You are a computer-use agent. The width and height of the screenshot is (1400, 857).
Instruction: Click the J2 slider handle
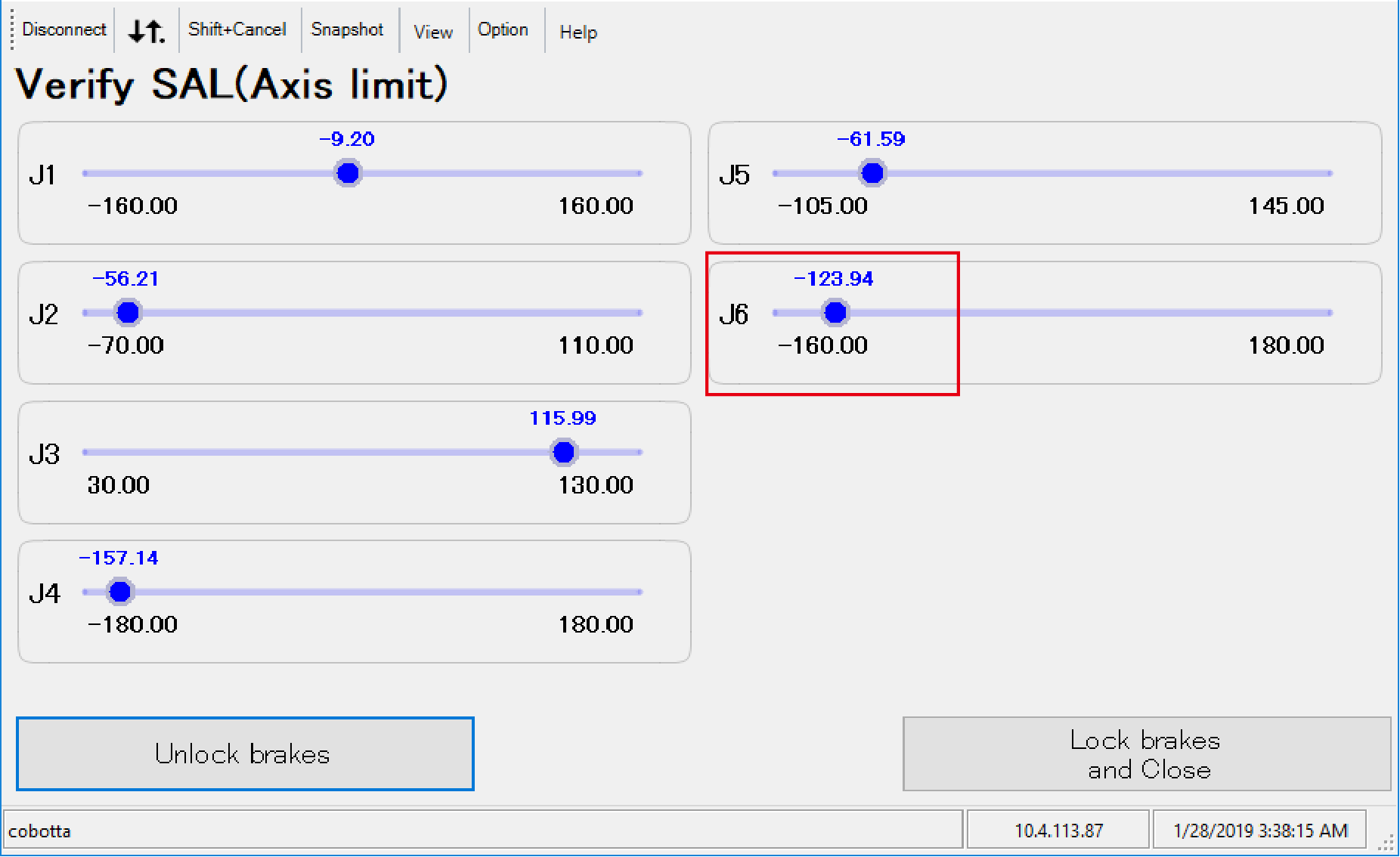tap(129, 312)
